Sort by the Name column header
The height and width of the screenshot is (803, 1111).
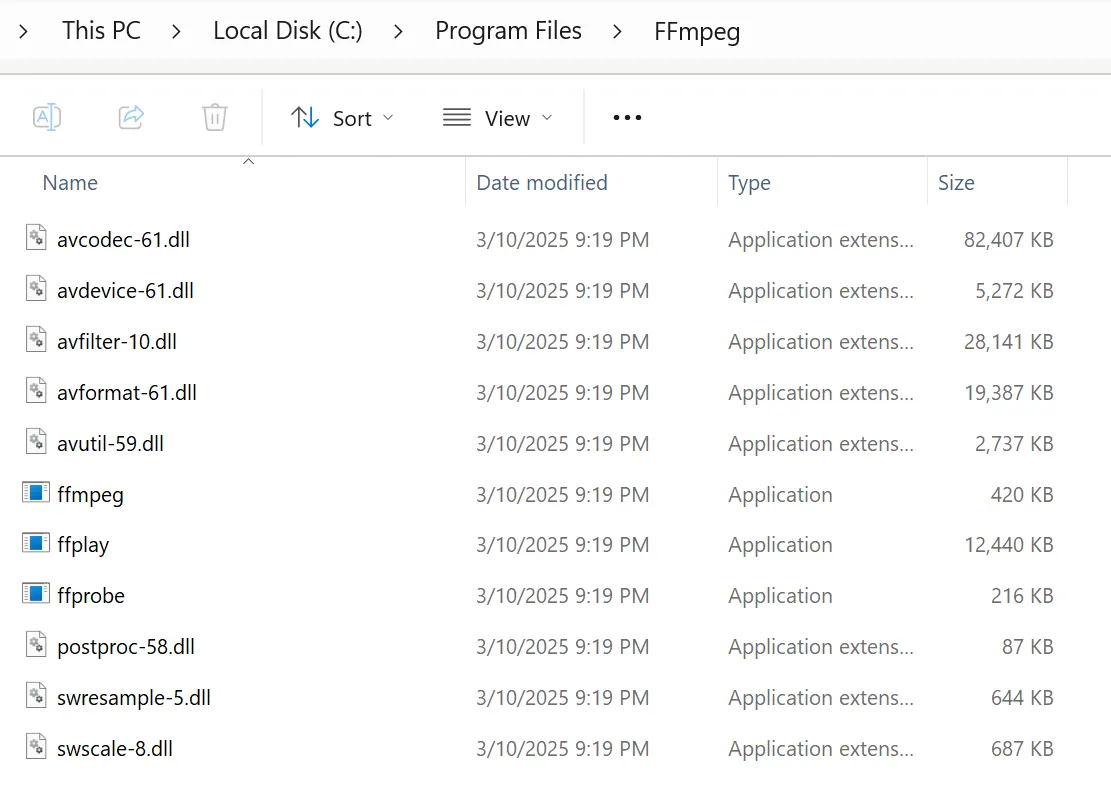[x=70, y=183]
